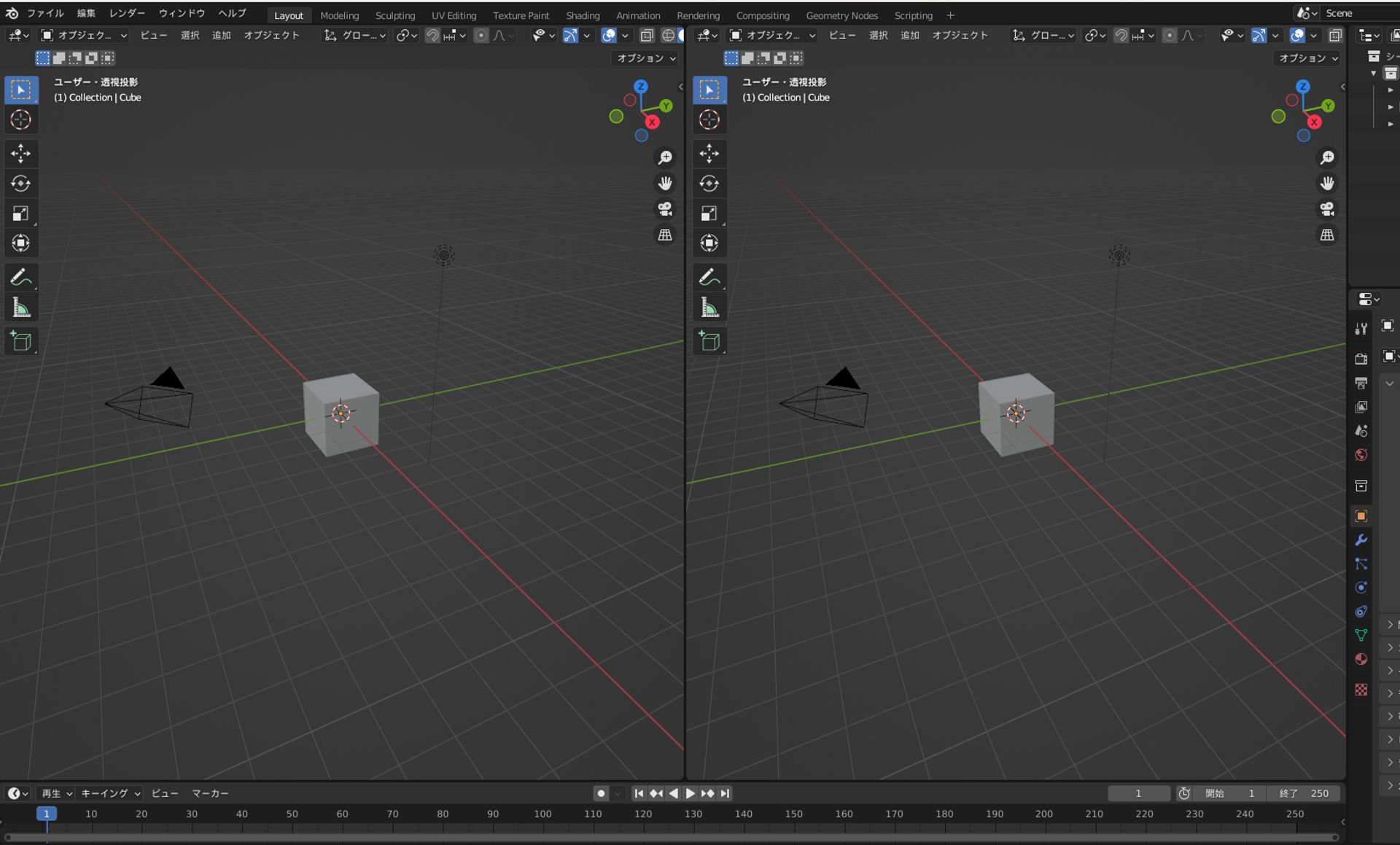
Task: Open the Physics properties tab
Action: [1361, 588]
